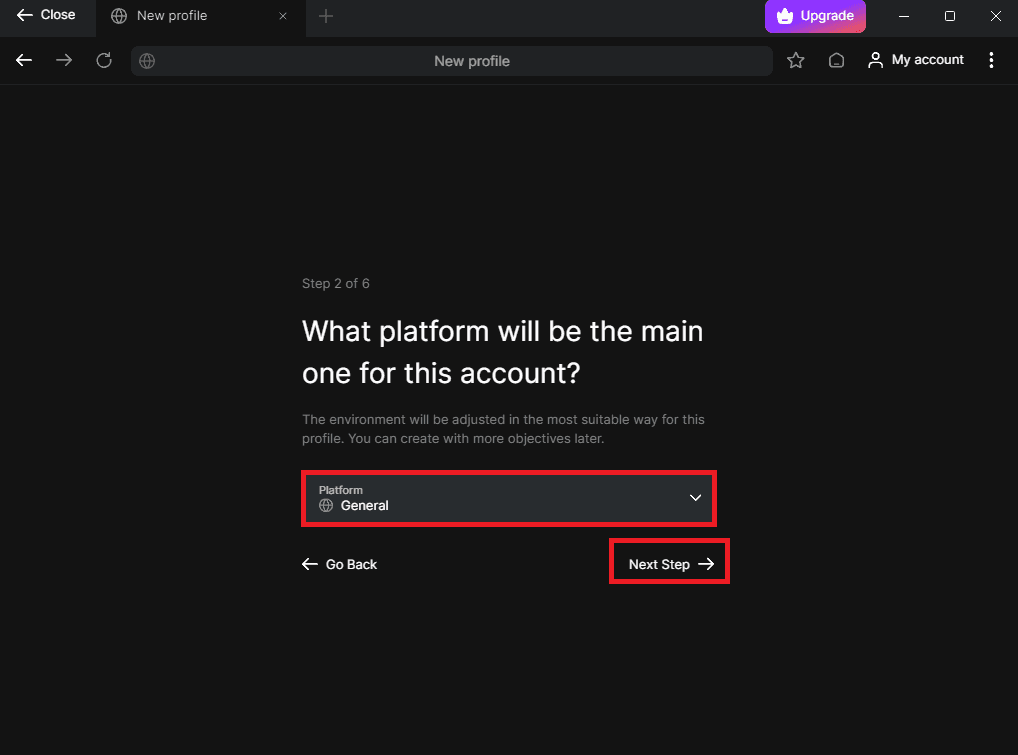
Task: Click the globe icon in address bar
Action: click(x=147, y=61)
